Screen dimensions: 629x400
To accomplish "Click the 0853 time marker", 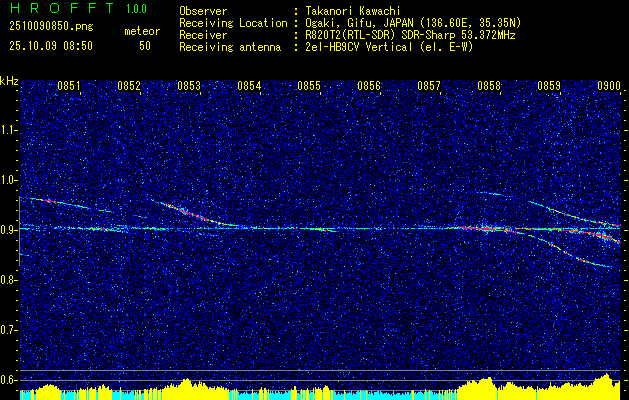I will coord(189,86).
